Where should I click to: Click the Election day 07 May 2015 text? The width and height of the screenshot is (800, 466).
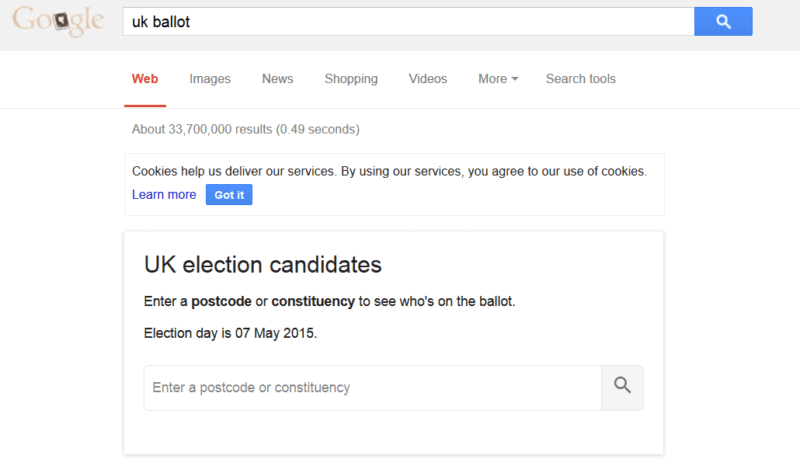(231, 333)
